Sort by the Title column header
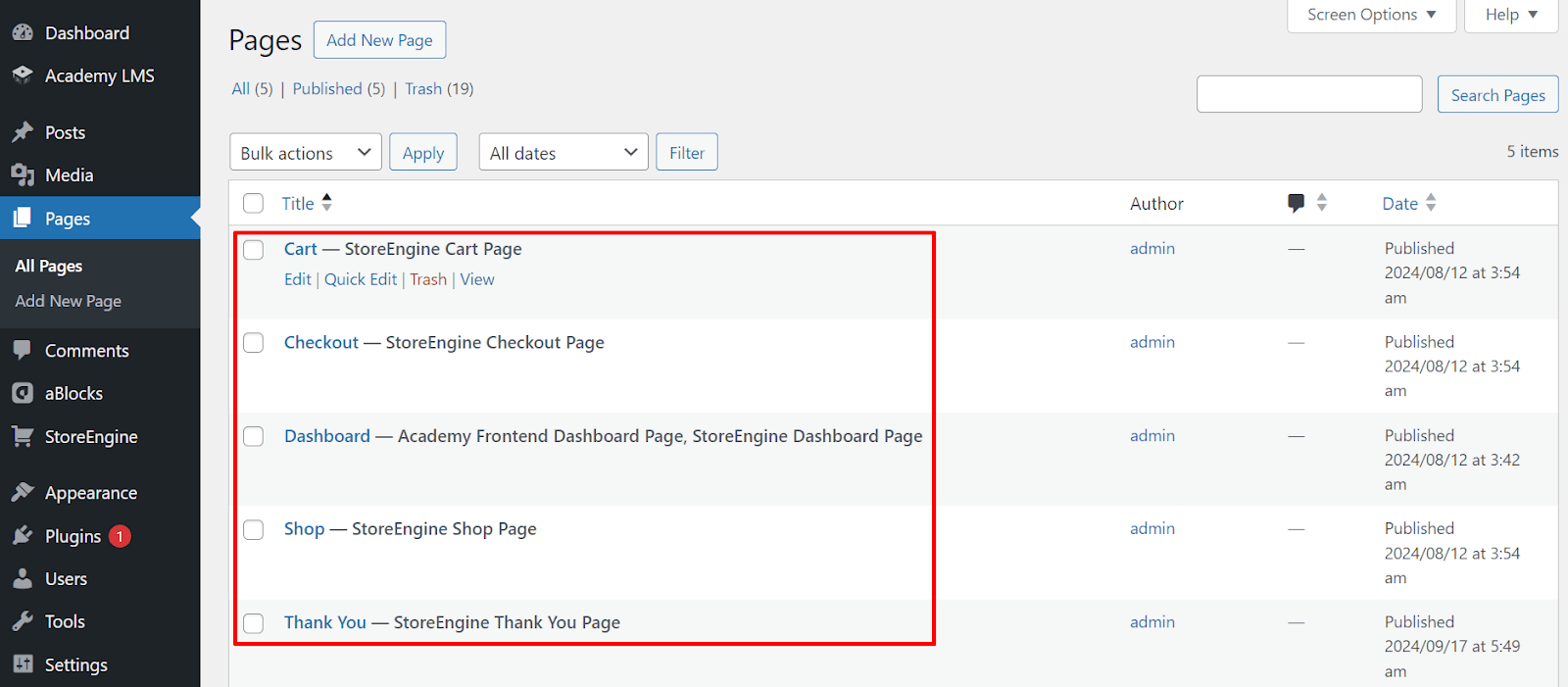This screenshot has width=1568, height=687. 298,203
